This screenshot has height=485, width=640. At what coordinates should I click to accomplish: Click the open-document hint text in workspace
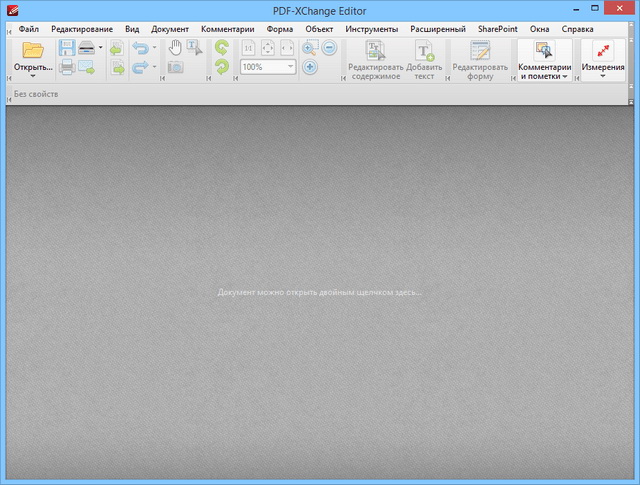point(319,292)
